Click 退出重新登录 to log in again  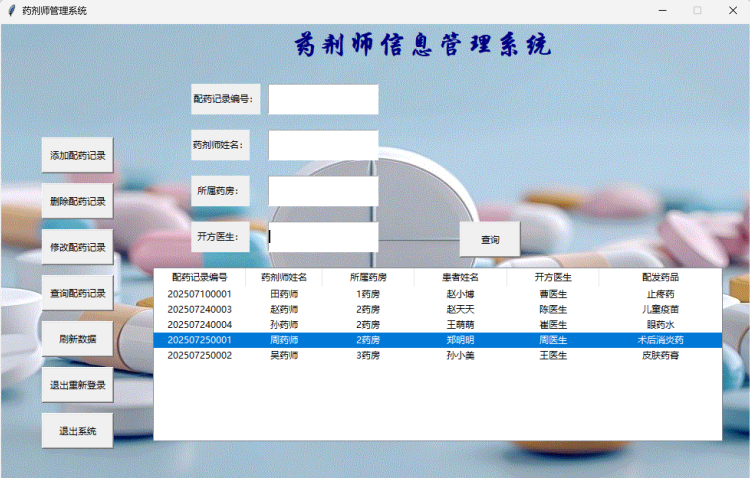pyautogui.click(x=77, y=385)
